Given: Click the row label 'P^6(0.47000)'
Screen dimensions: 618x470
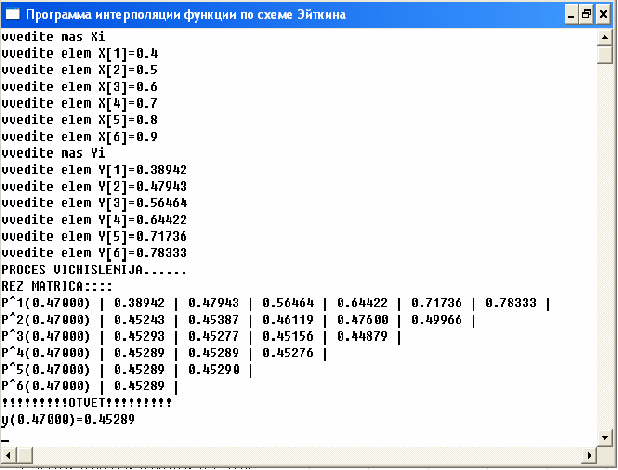Looking at the screenshot, I should tap(46, 386).
